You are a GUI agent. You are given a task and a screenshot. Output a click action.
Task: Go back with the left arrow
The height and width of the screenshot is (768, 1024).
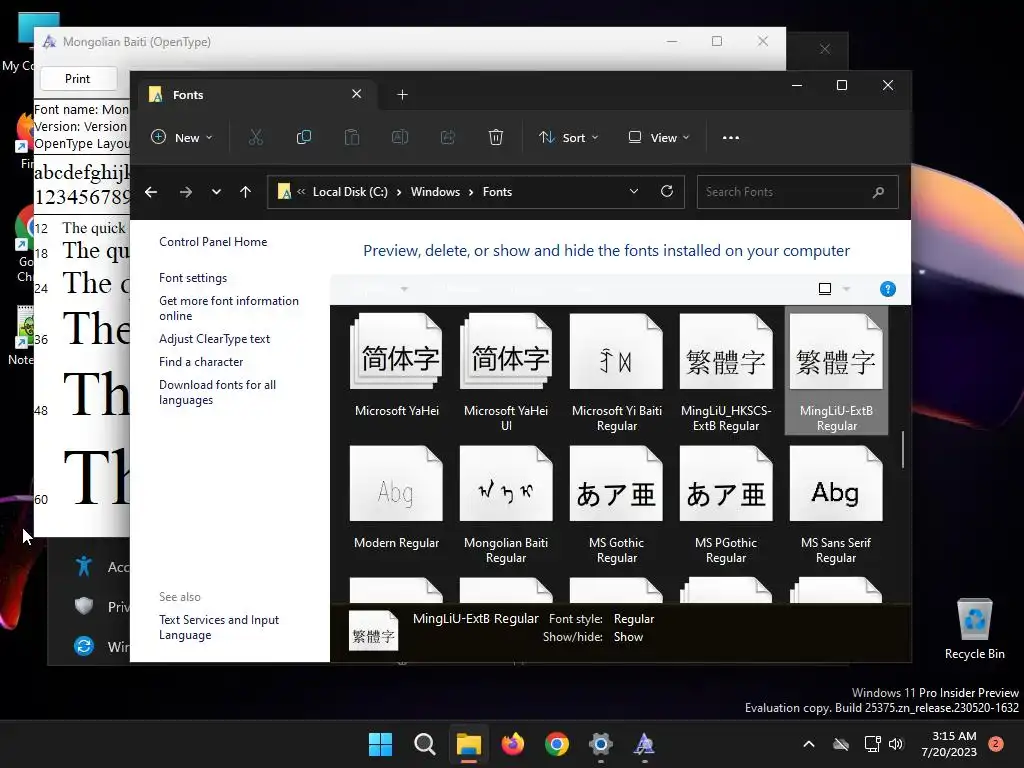coord(151,192)
